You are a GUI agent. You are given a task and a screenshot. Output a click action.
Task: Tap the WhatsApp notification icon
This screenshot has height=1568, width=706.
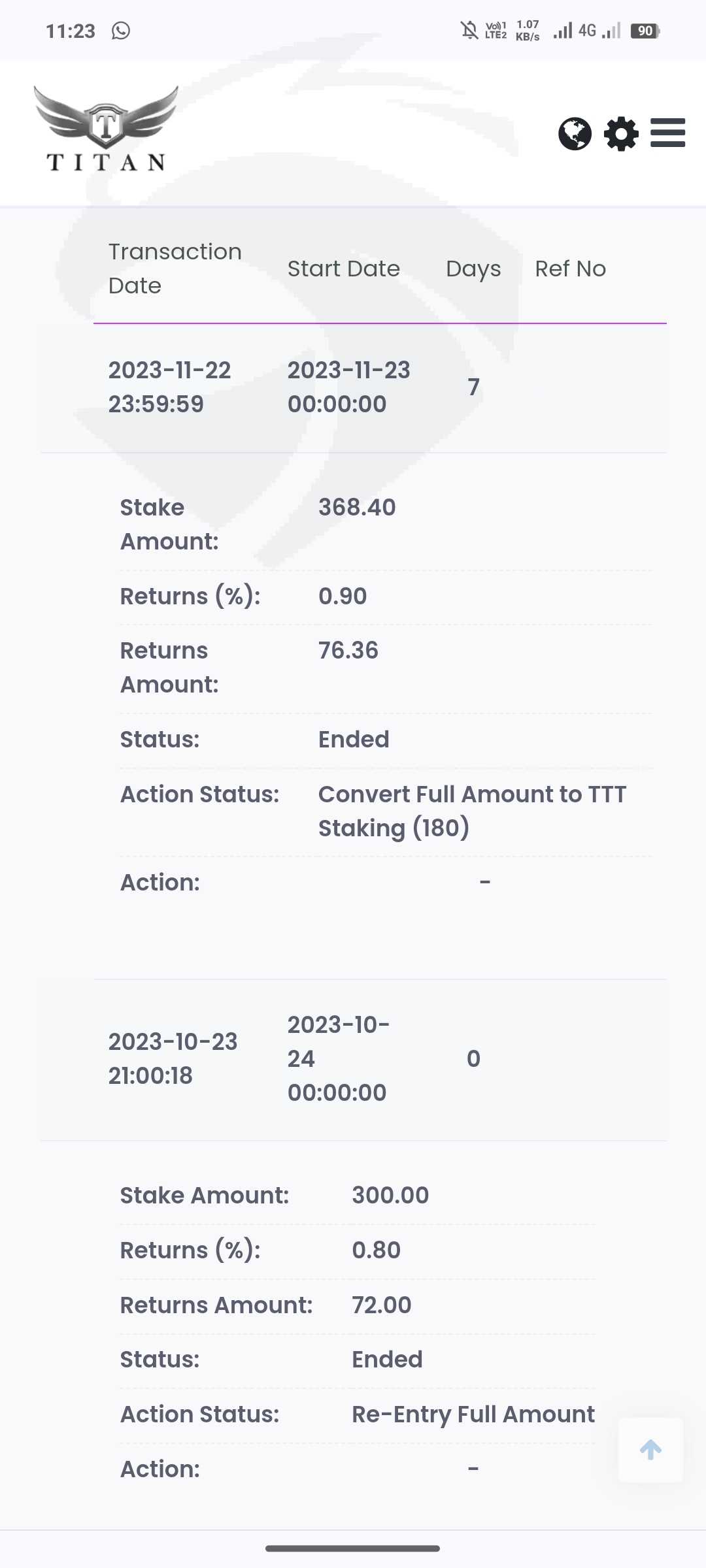coord(121,31)
